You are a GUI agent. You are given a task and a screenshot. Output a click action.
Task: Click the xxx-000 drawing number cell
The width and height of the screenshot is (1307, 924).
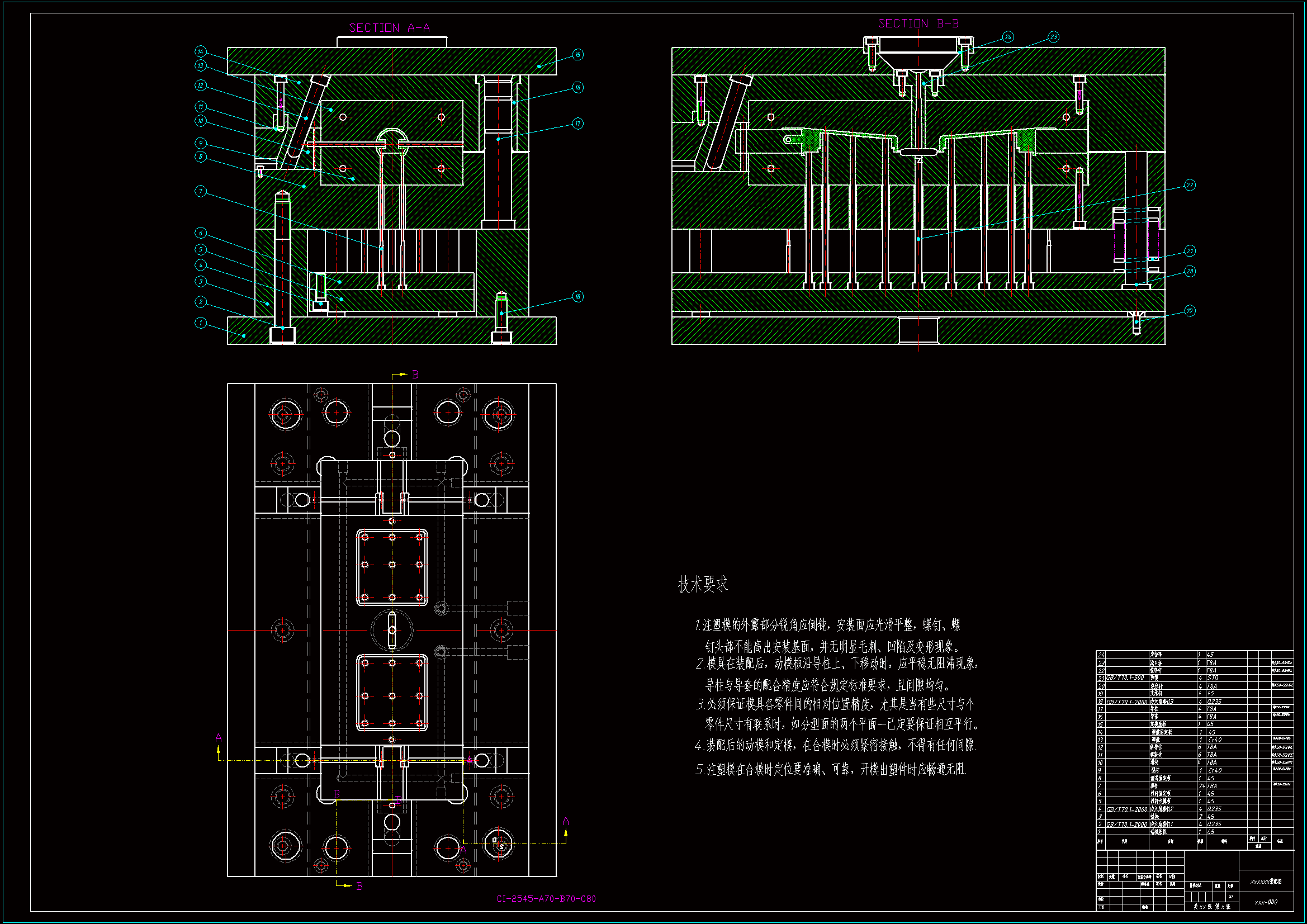click(x=1266, y=902)
